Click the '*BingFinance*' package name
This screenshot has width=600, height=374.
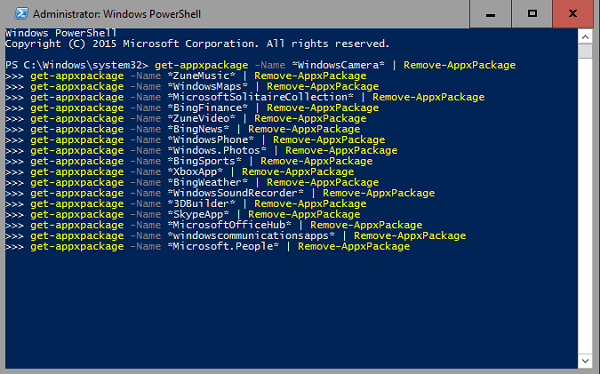click(x=207, y=108)
